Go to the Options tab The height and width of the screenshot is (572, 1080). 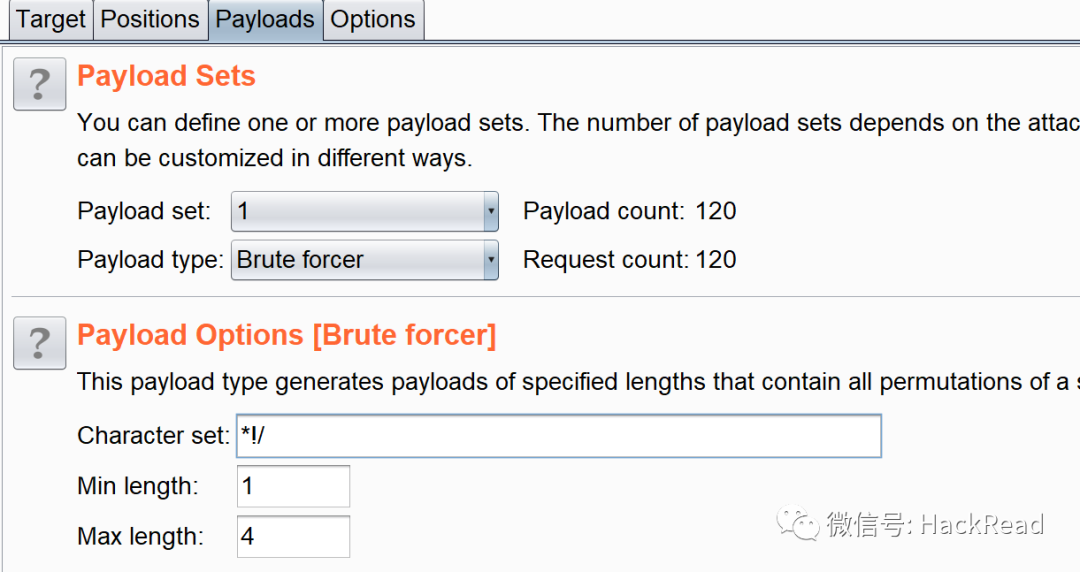point(373,20)
